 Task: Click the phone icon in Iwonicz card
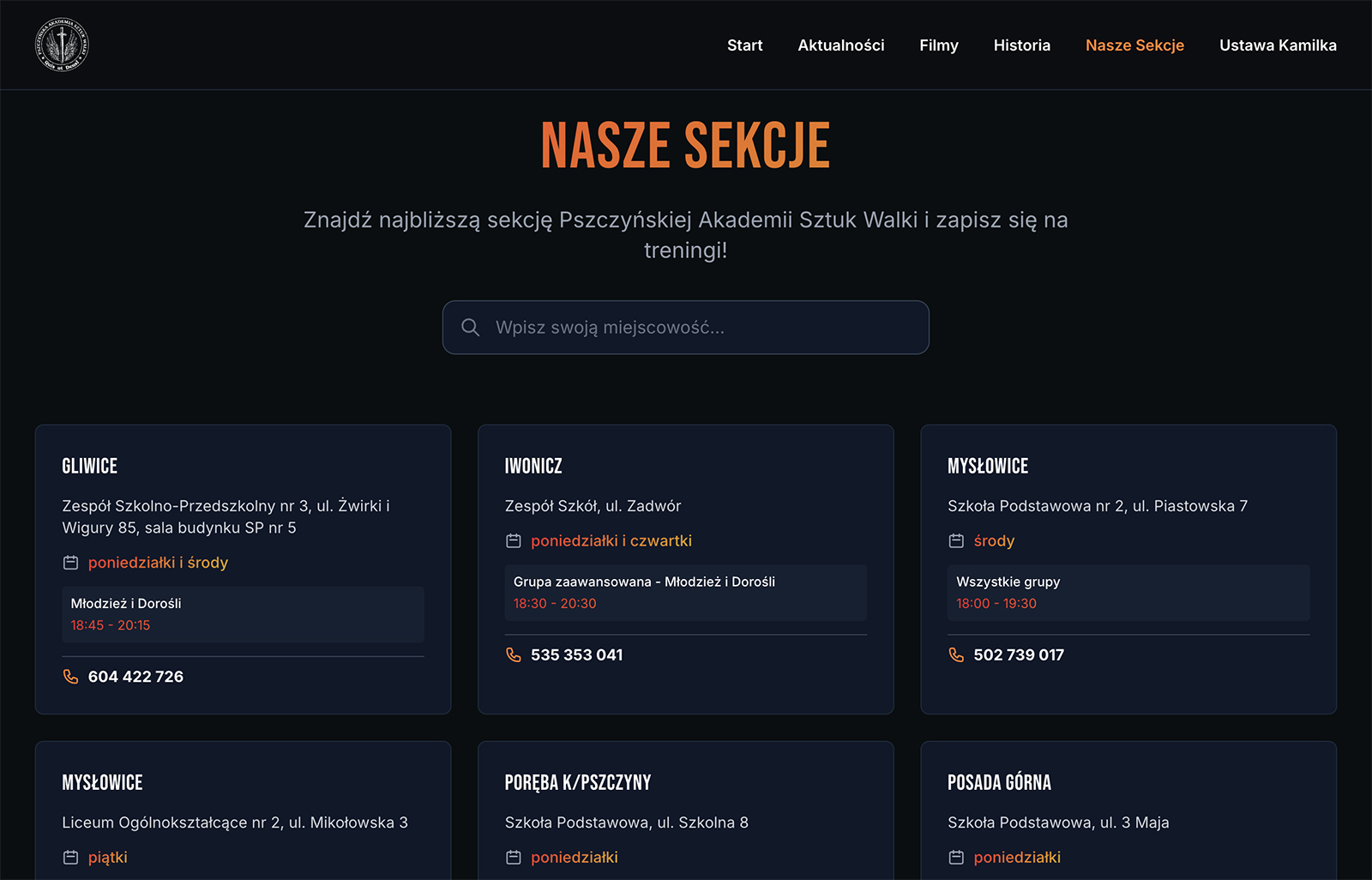(514, 655)
